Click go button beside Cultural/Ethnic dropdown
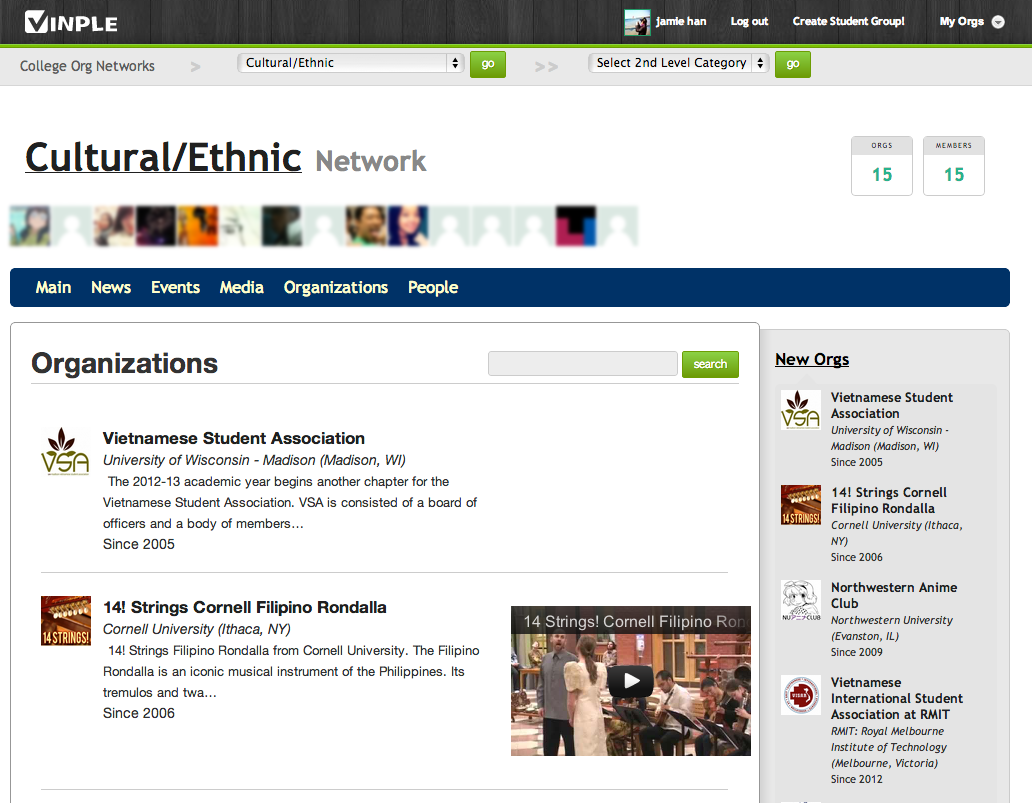Viewport: 1032px width, 803px height. point(488,64)
